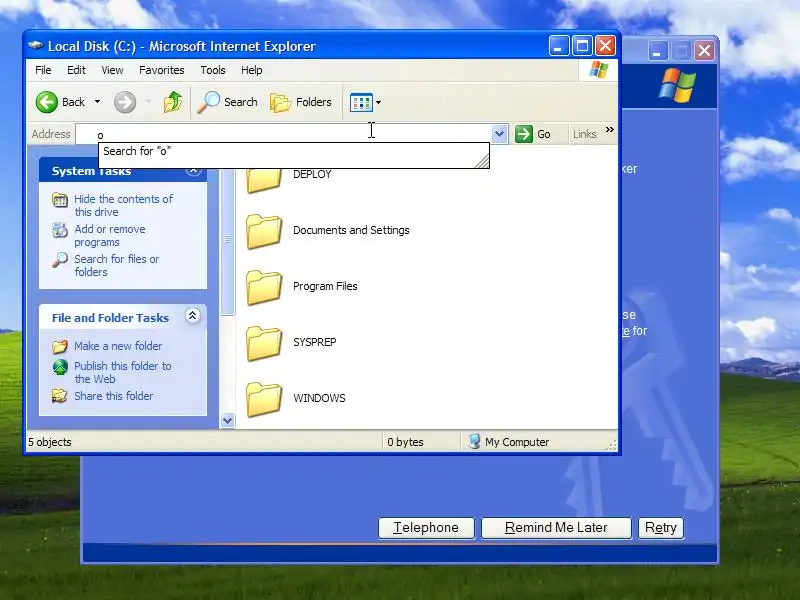Click the green Go arrow button

[523, 134]
